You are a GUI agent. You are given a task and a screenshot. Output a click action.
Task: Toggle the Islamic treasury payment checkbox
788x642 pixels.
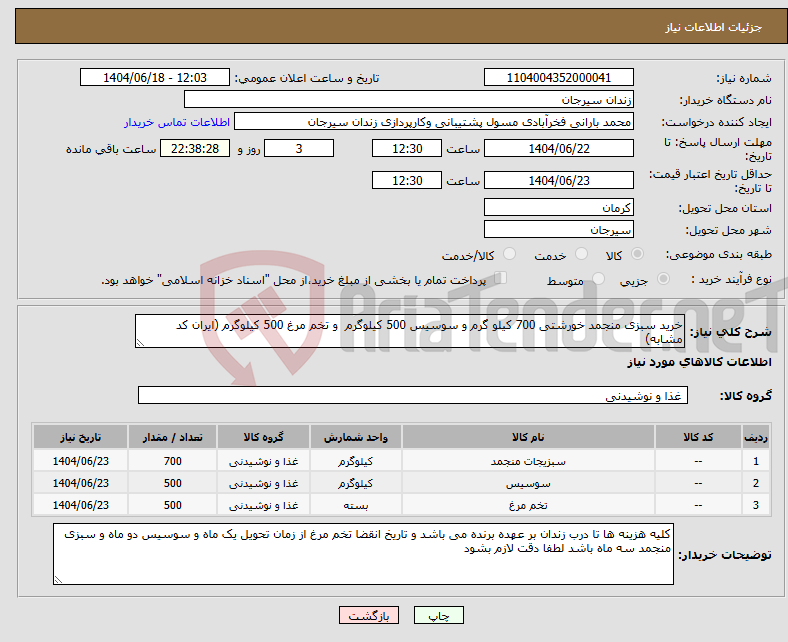501,280
